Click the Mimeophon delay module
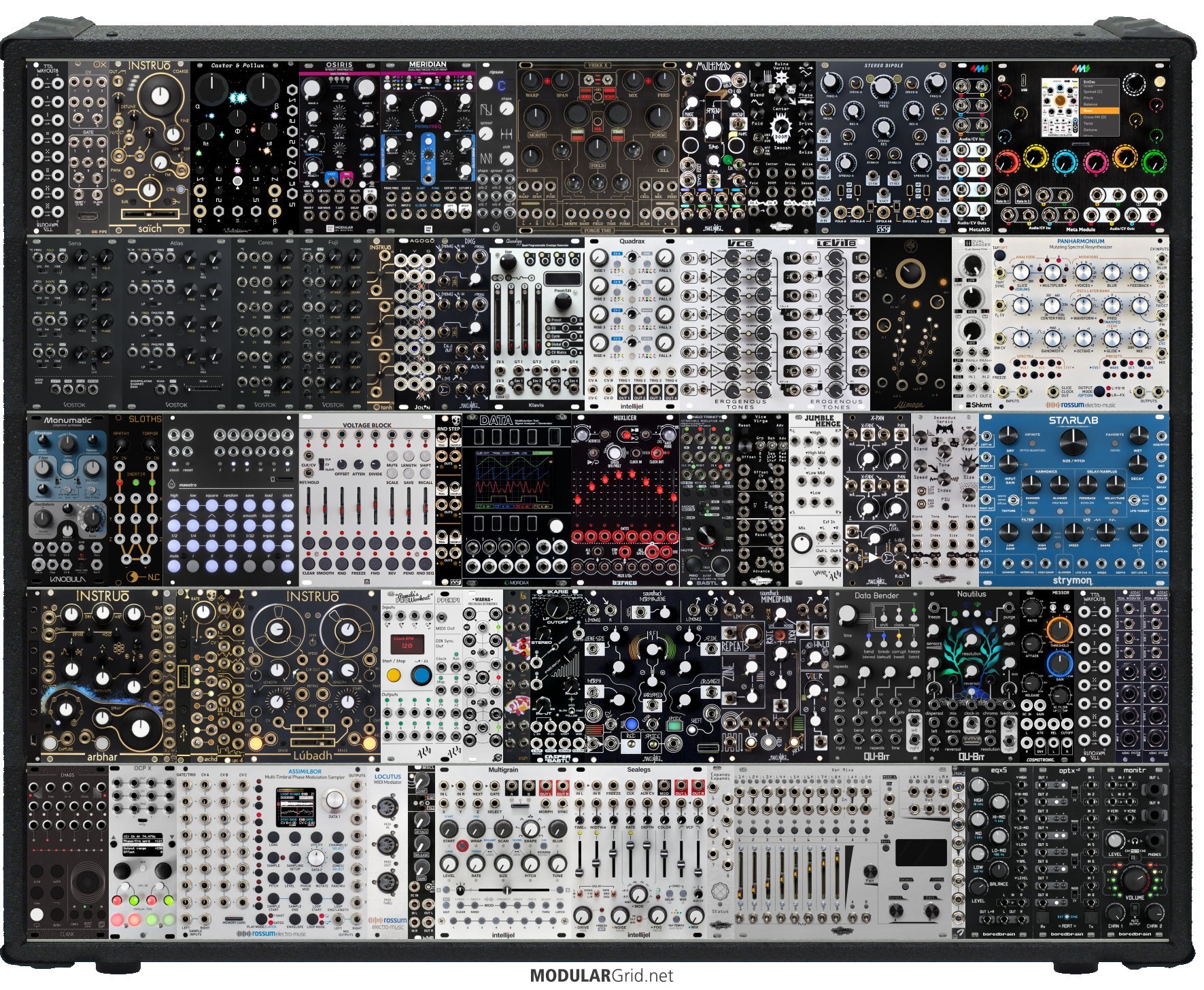Image resolution: width=1204 pixels, height=990 pixels. (x=775, y=676)
